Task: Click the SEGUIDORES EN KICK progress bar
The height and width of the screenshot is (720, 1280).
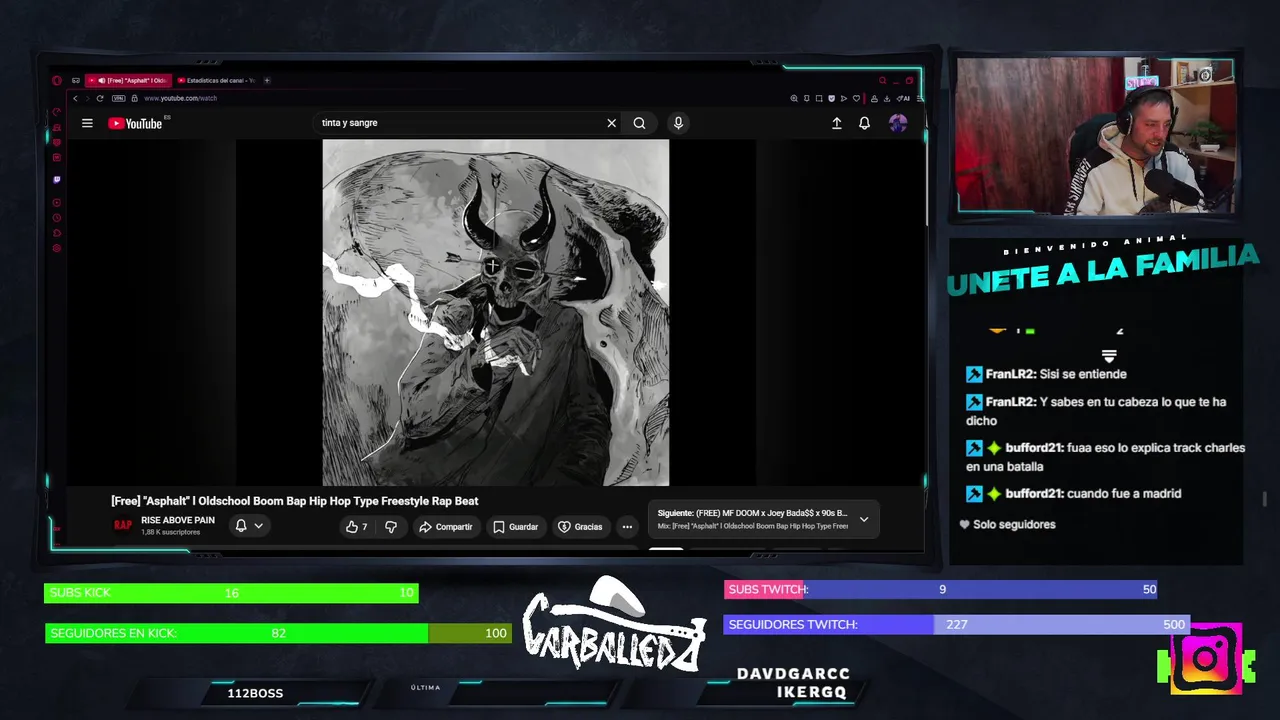Action: [x=278, y=633]
